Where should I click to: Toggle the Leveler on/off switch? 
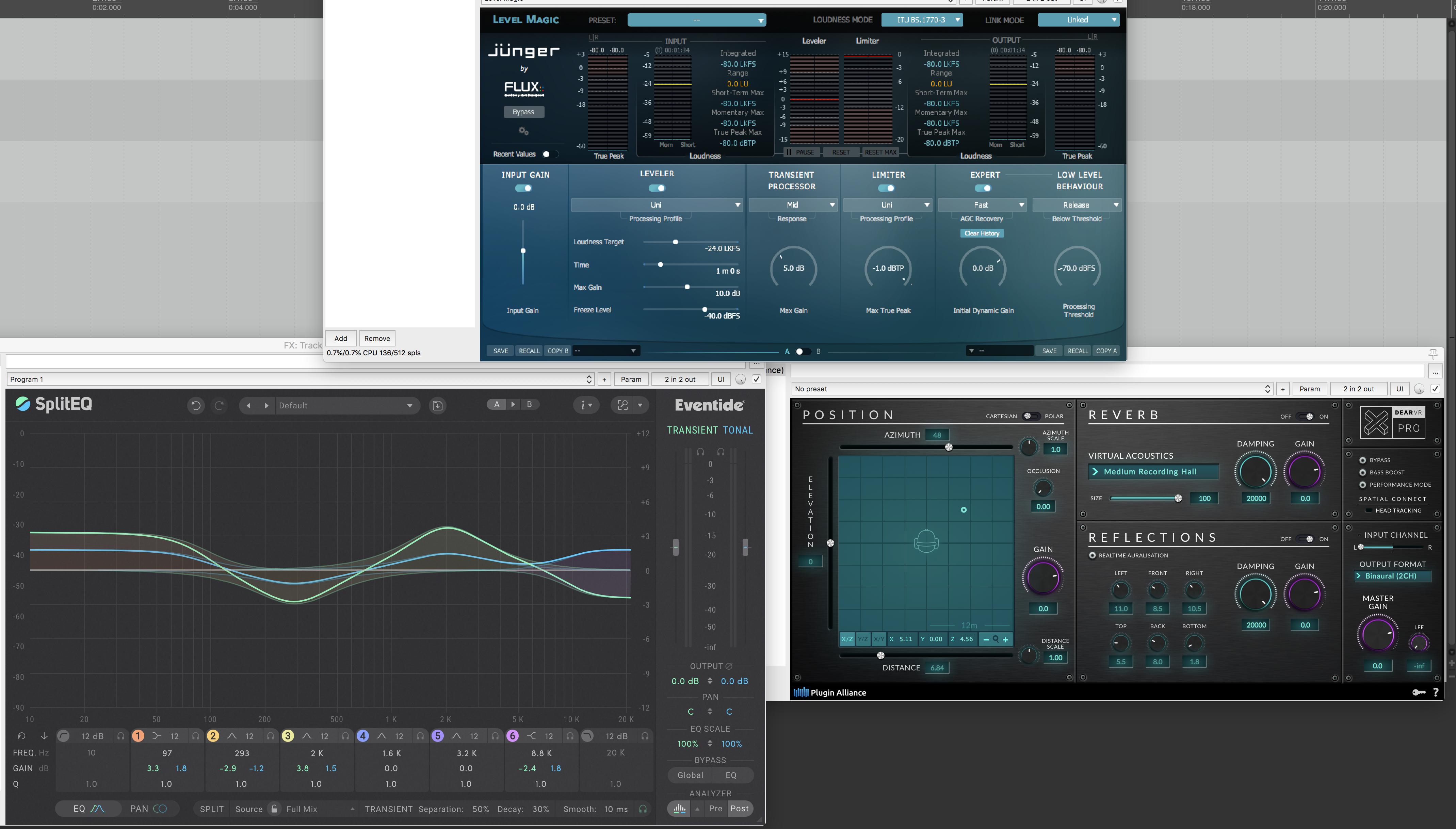pyautogui.click(x=657, y=189)
